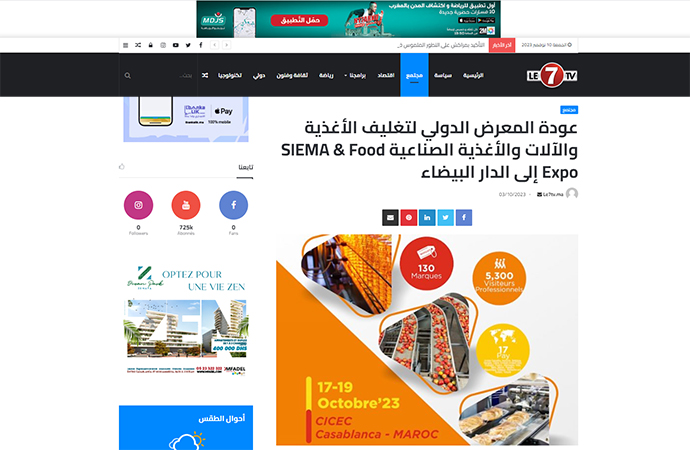Viewport: 690px width, 450px height.
Task: Open the Instagram followers circle icon
Action: 139,205
